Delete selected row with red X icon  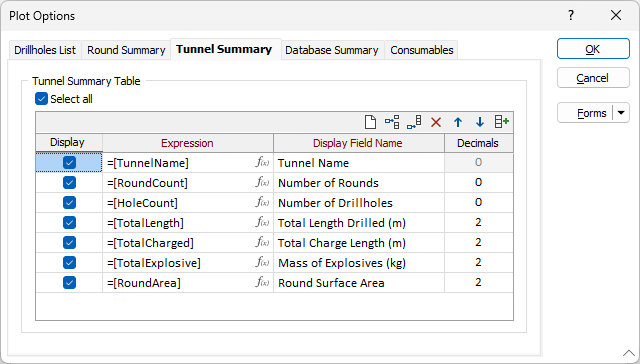pyautogui.click(x=436, y=122)
